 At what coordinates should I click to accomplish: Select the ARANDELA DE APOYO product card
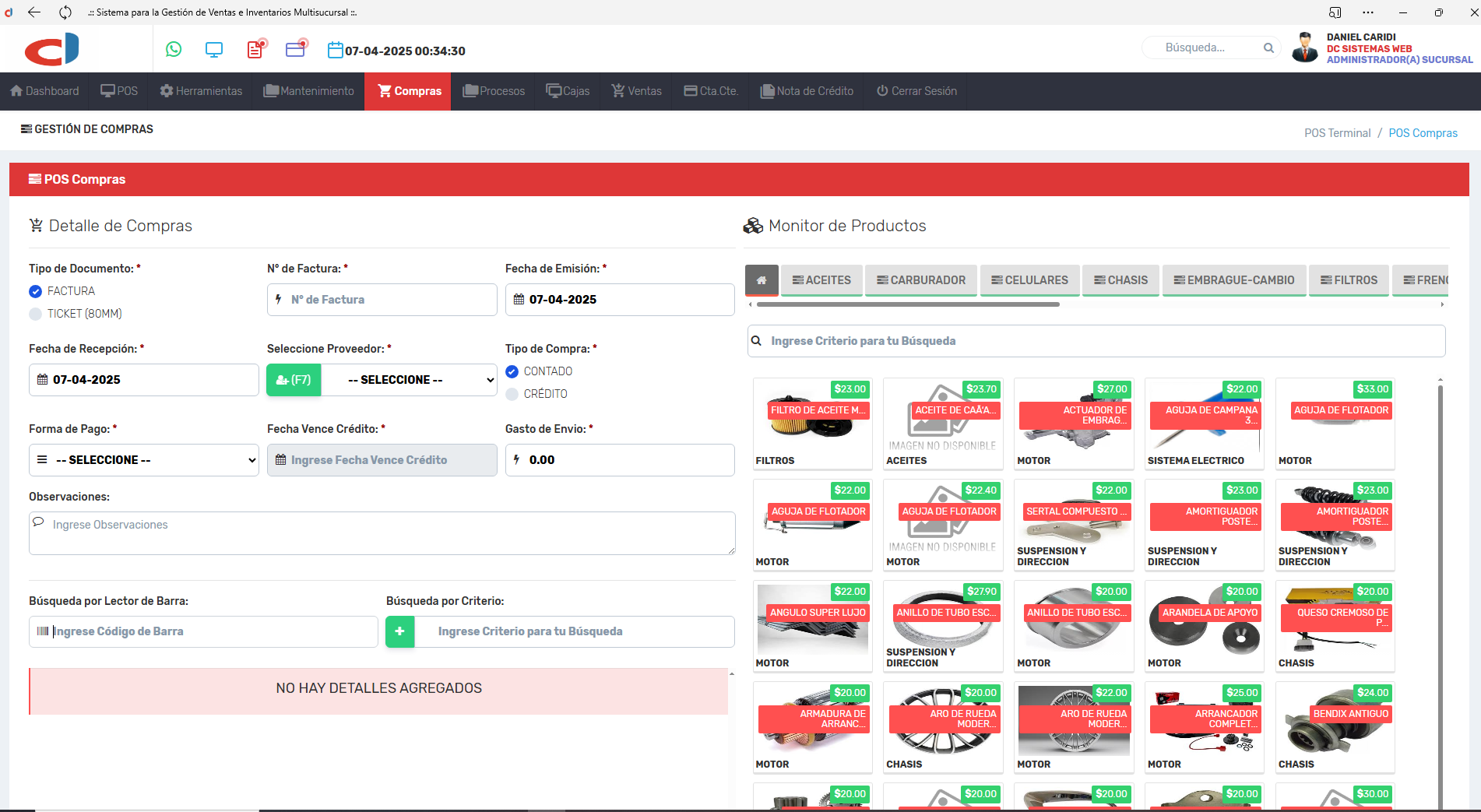(1205, 626)
